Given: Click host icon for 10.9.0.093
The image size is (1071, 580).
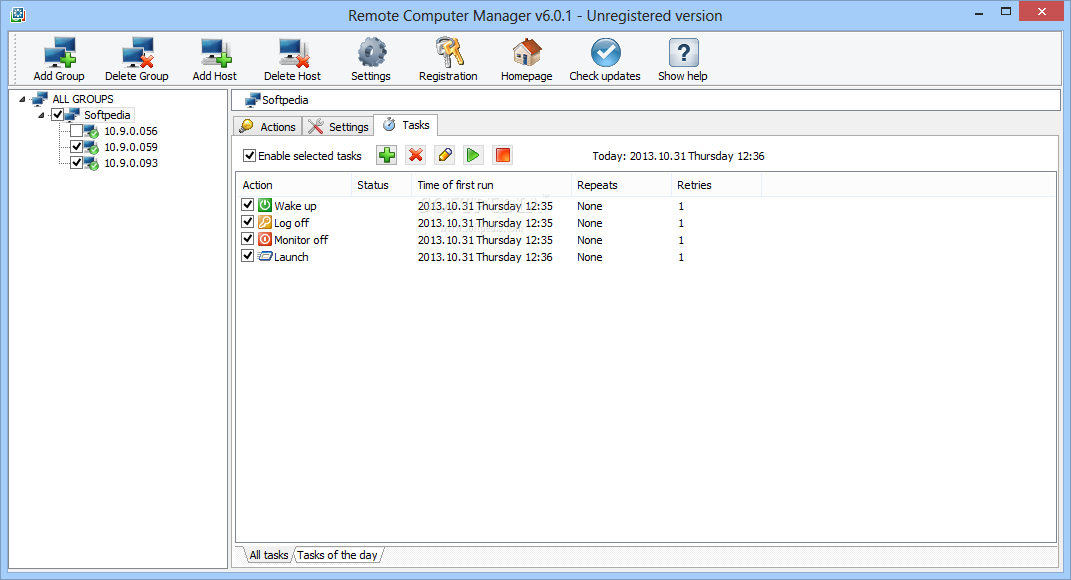Looking at the screenshot, I should pos(92,163).
